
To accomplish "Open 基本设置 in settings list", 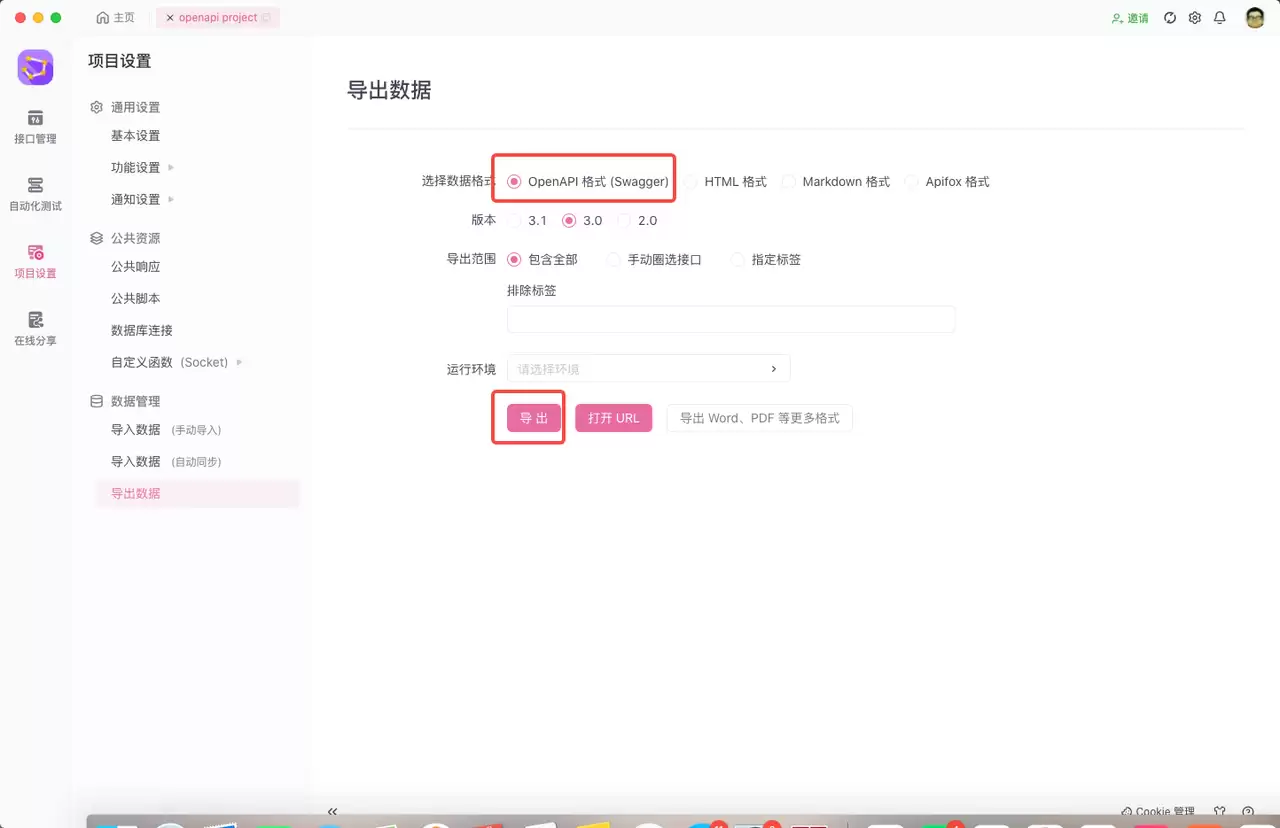I will click(135, 136).
